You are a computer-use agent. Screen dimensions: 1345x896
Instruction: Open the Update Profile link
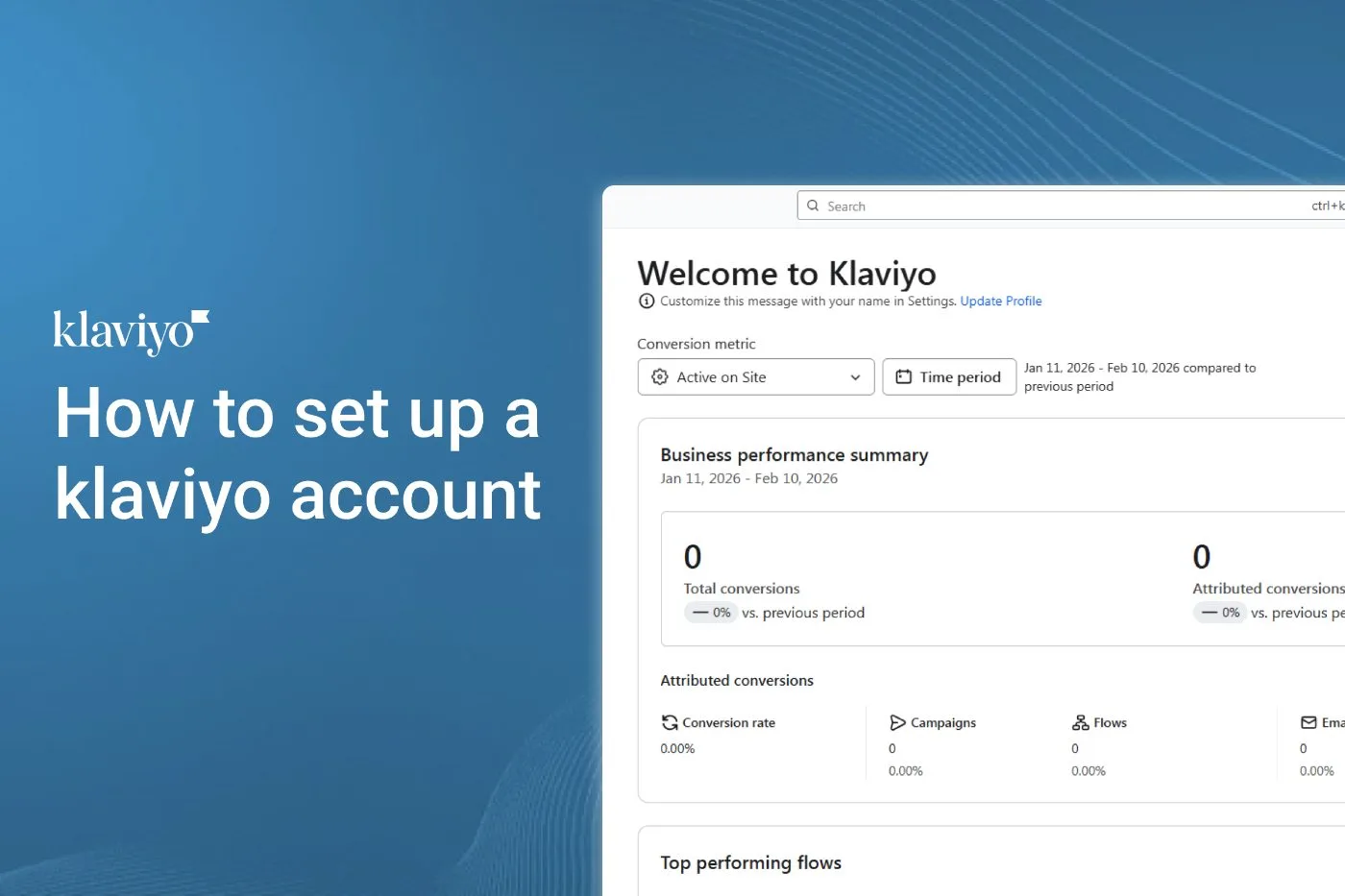point(1001,302)
